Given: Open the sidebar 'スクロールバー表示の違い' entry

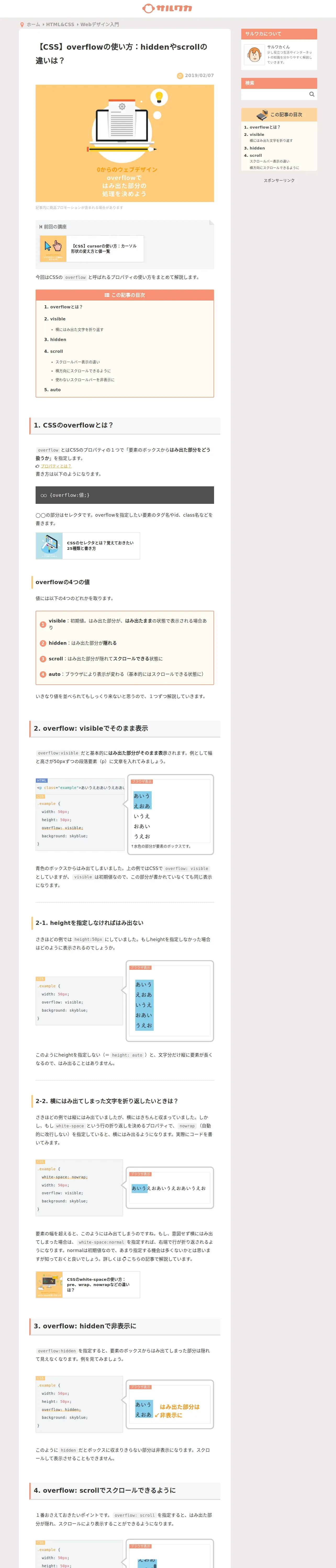Looking at the screenshot, I should pos(270,161).
